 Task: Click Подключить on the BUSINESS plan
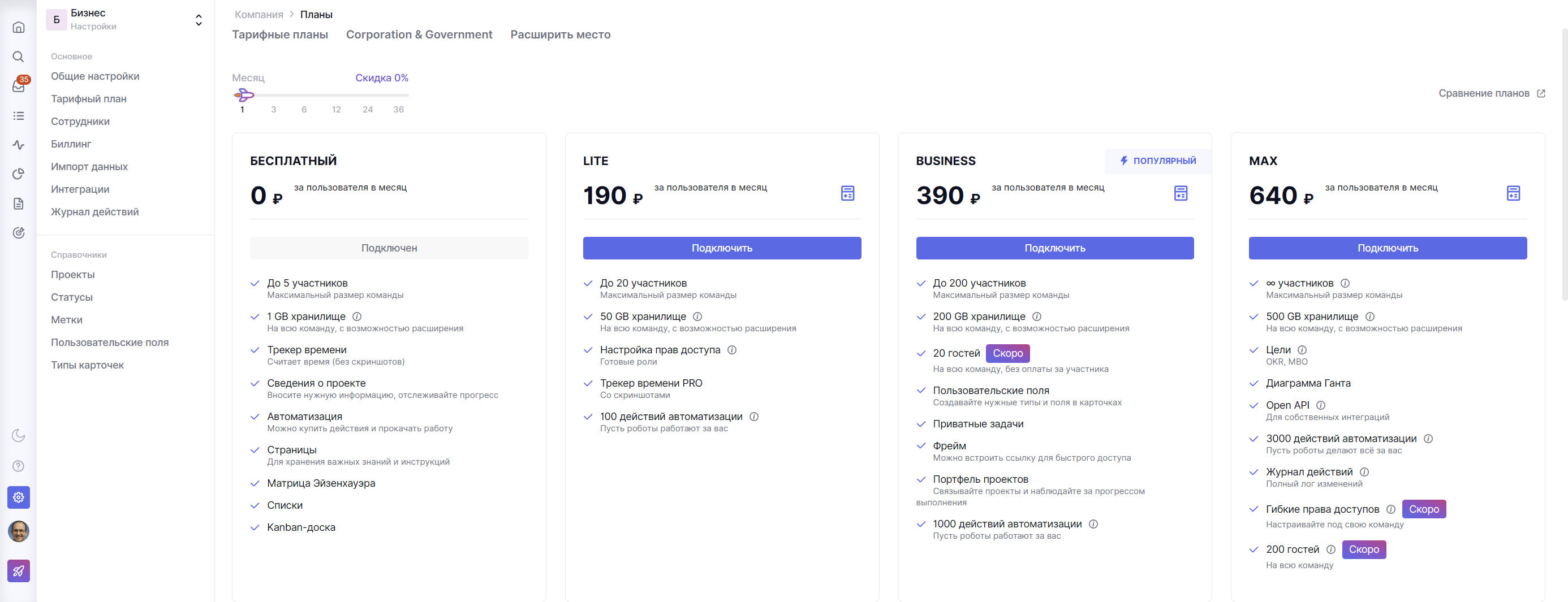1054,248
